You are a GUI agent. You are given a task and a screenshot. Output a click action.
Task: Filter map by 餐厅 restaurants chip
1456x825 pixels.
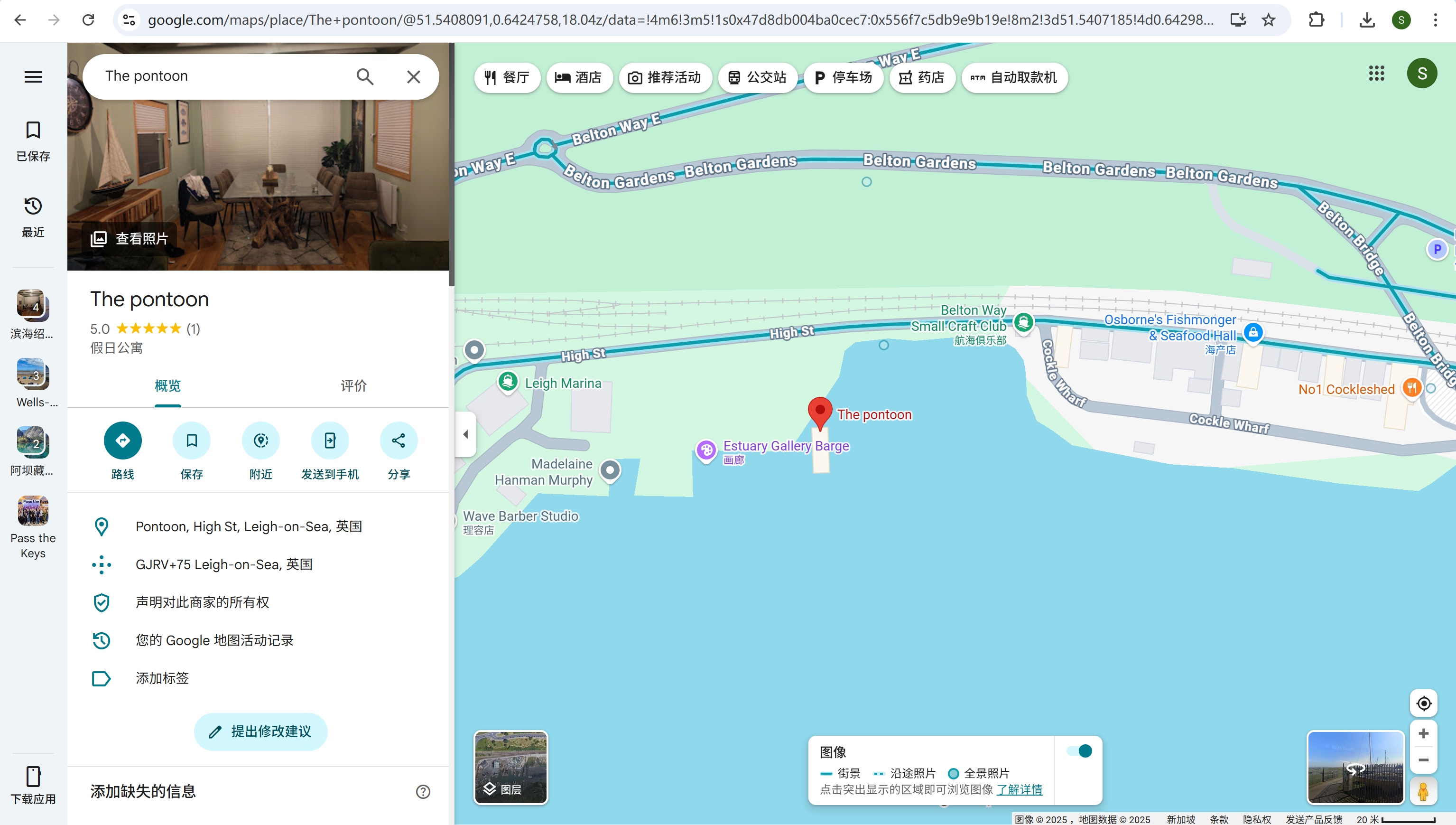(507, 78)
